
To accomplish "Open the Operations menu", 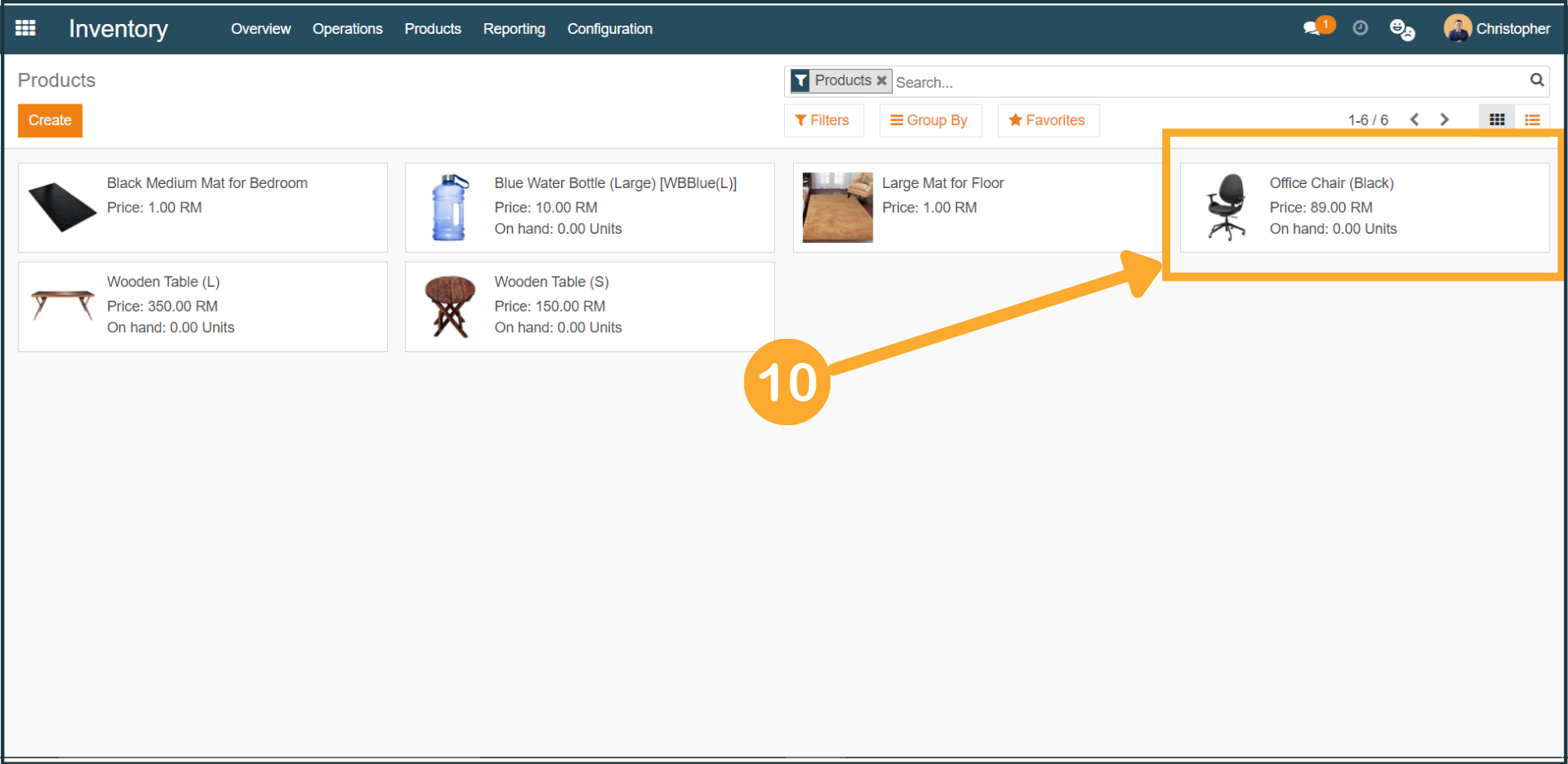I will coord(347,29).
